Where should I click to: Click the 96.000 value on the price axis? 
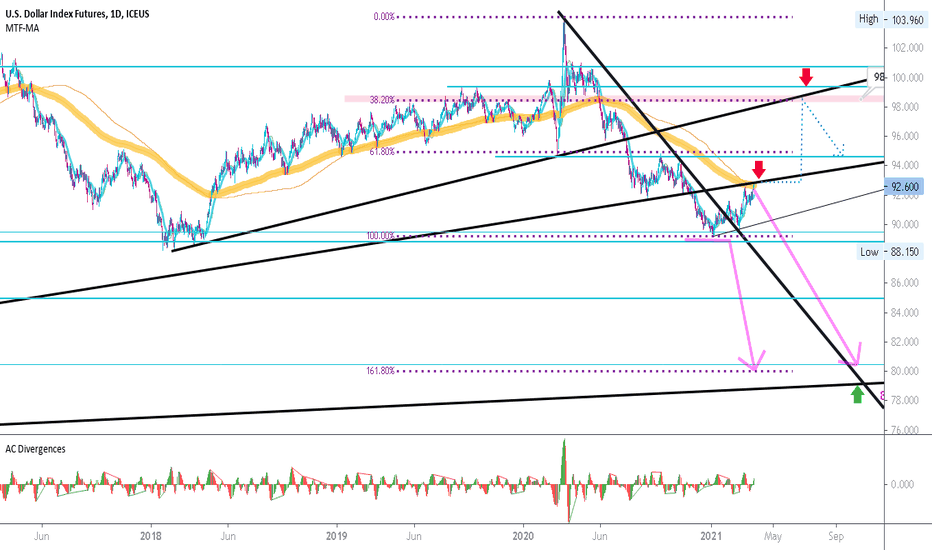click(x=907, y=136)
